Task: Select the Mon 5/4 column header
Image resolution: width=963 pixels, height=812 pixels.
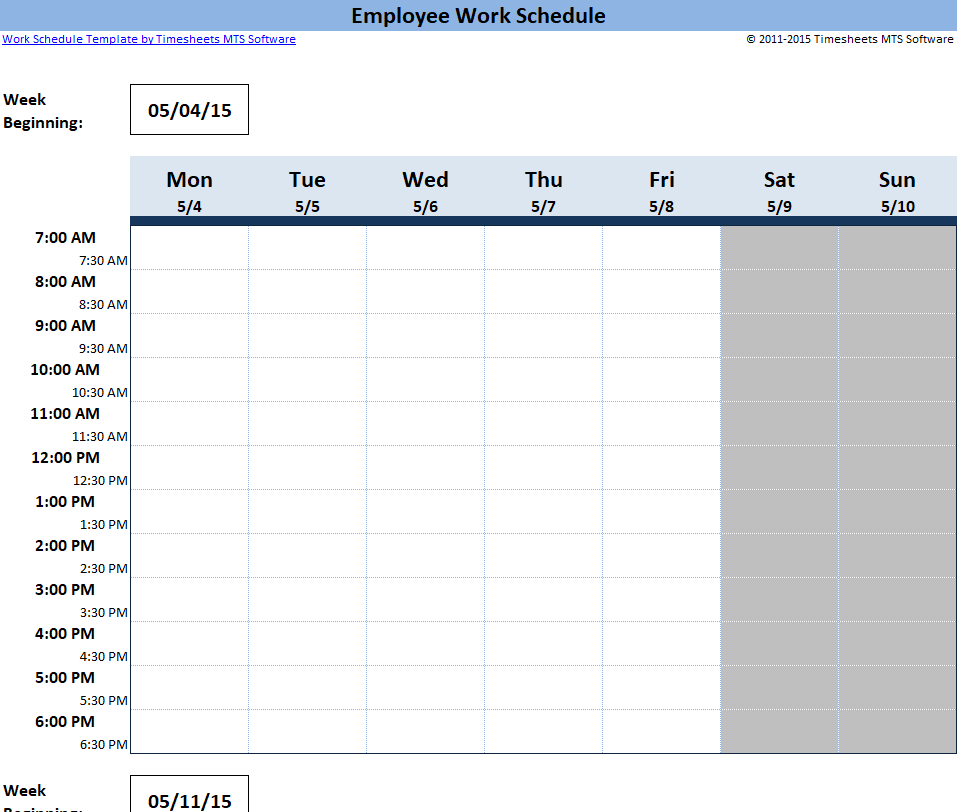Action: click(189, 189)
